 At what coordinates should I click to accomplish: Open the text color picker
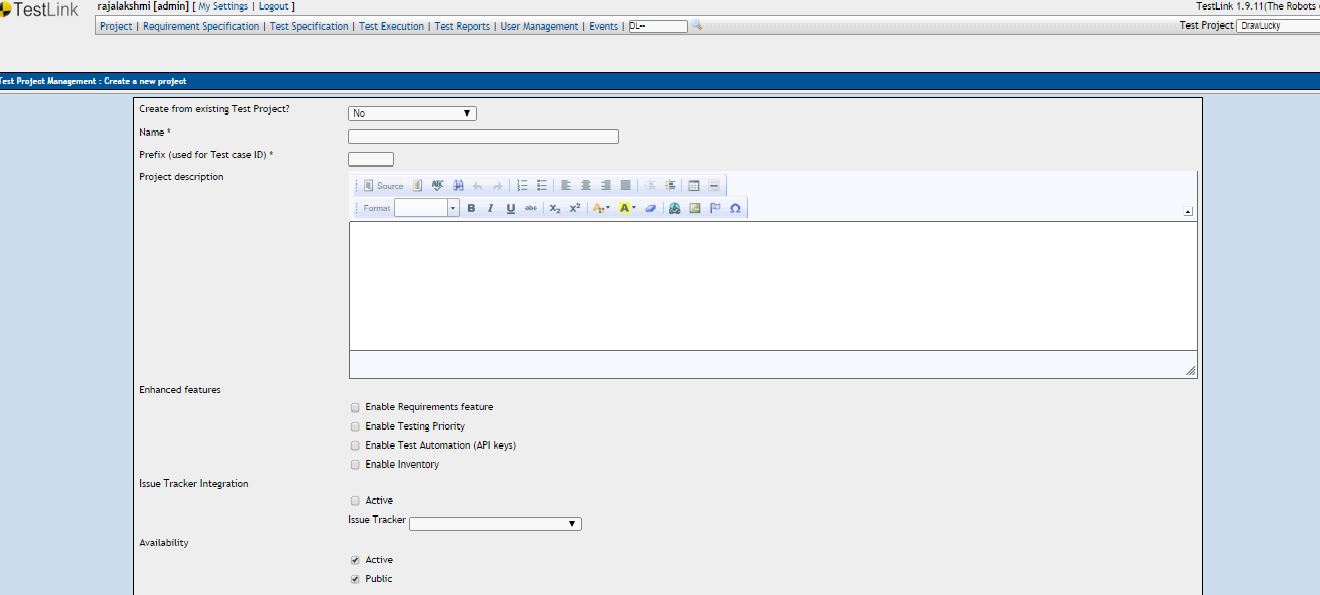point(601,208)
